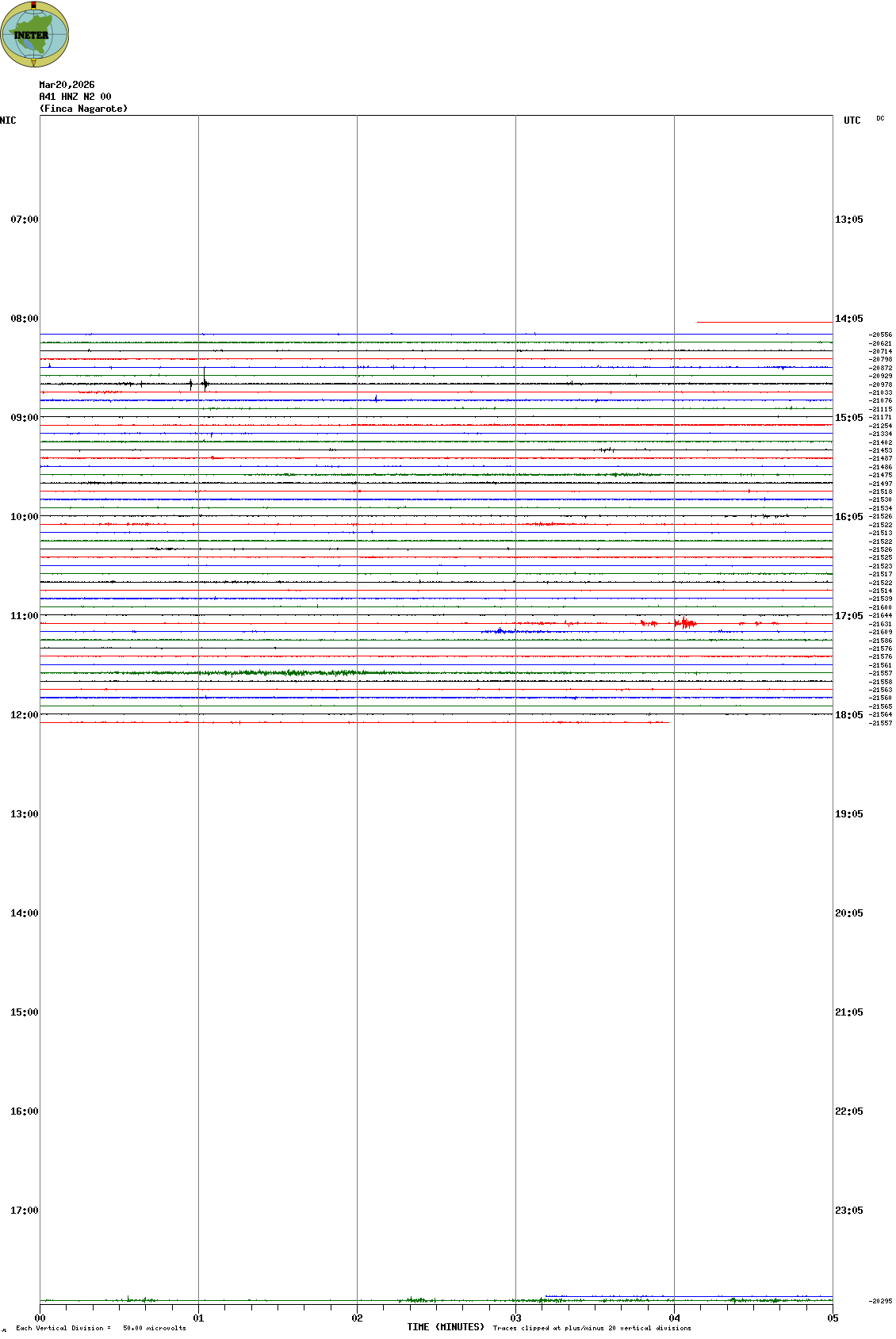
Task: Select the A41 HNZ N2 00 station text
Action: pos(75,97)
